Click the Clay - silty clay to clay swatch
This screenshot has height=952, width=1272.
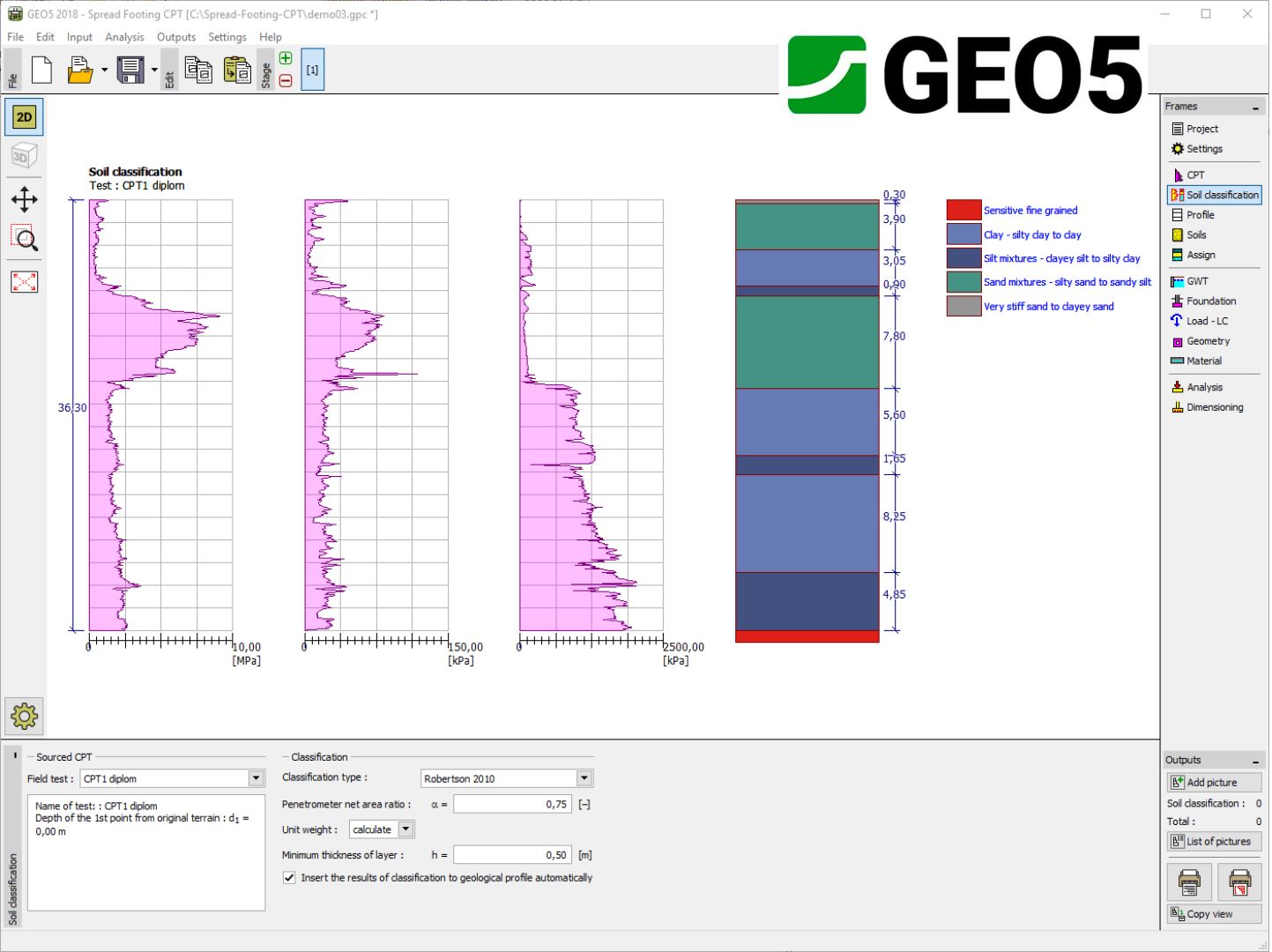pos(963,234)
